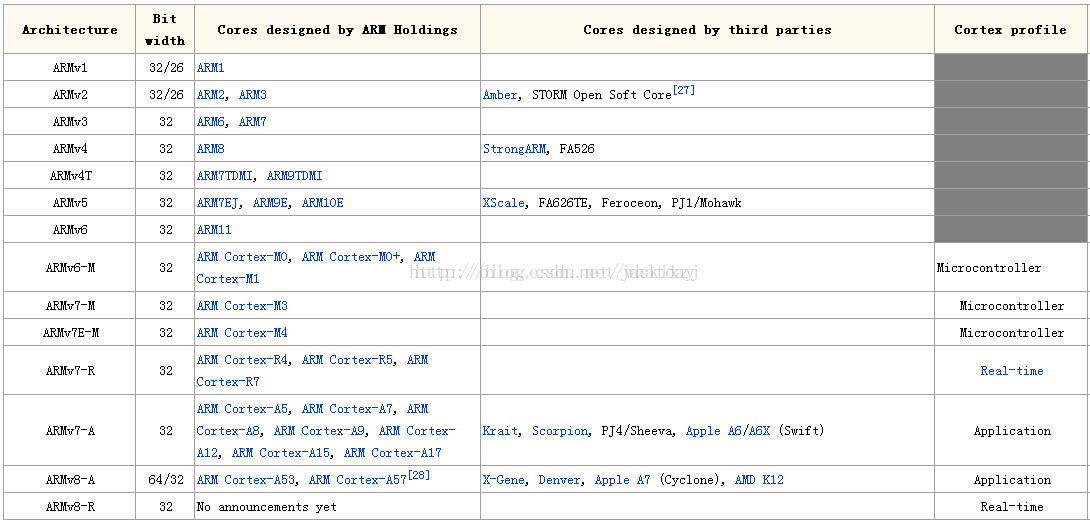Click FA526 text in ARMv4 row
Screen dimensions: 1090x523
coord(577,149)
